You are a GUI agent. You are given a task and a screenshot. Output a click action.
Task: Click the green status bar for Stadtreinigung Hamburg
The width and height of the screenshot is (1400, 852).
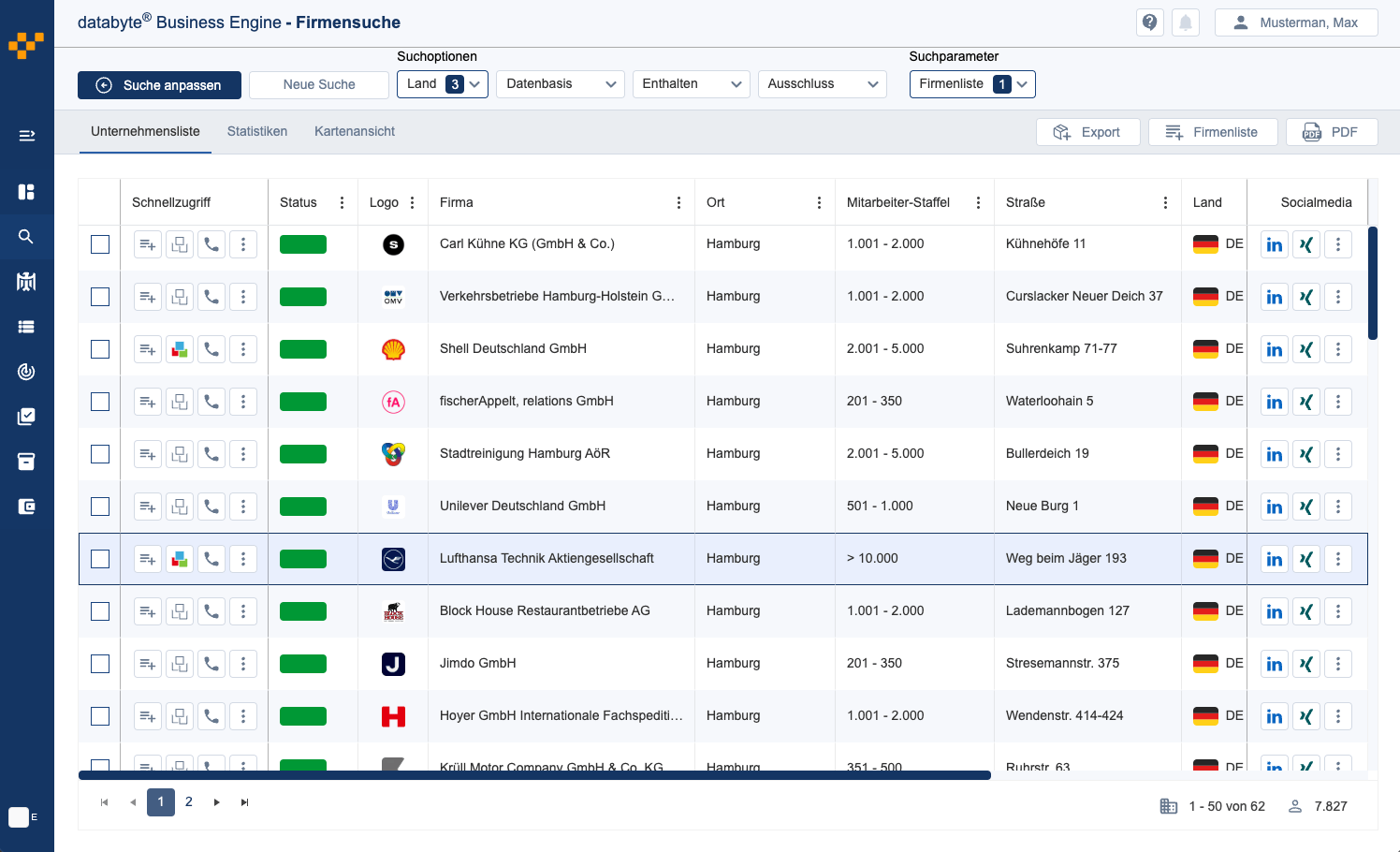point(303,454)
